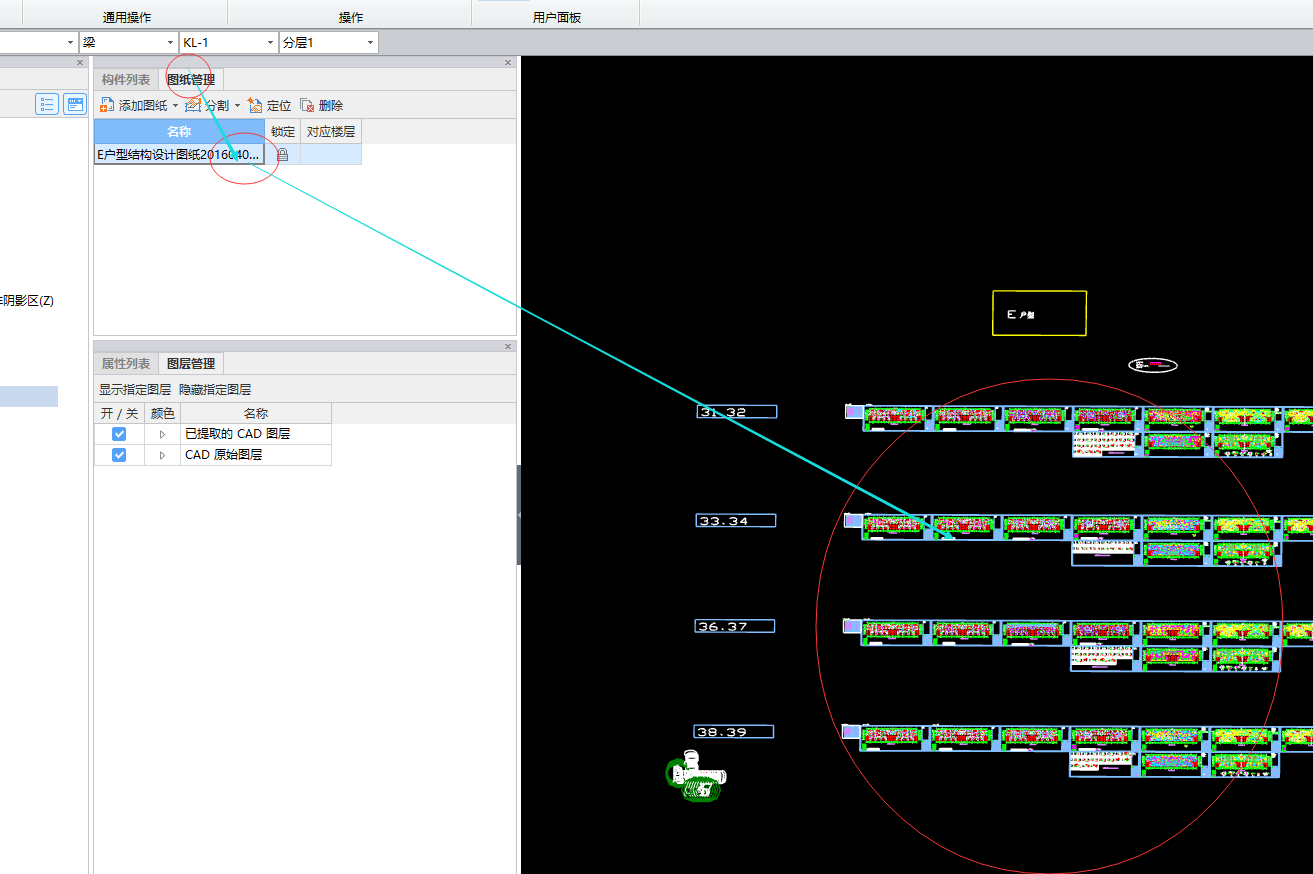Click 31.32 elevation label in drawing
The width and height of the screenshot is (1313, 874).
pos(737,412)
